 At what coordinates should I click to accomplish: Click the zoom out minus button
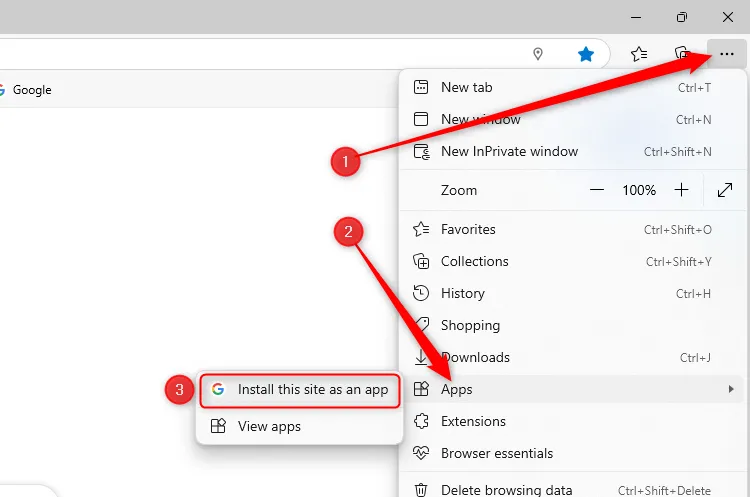tap(597, 190)
